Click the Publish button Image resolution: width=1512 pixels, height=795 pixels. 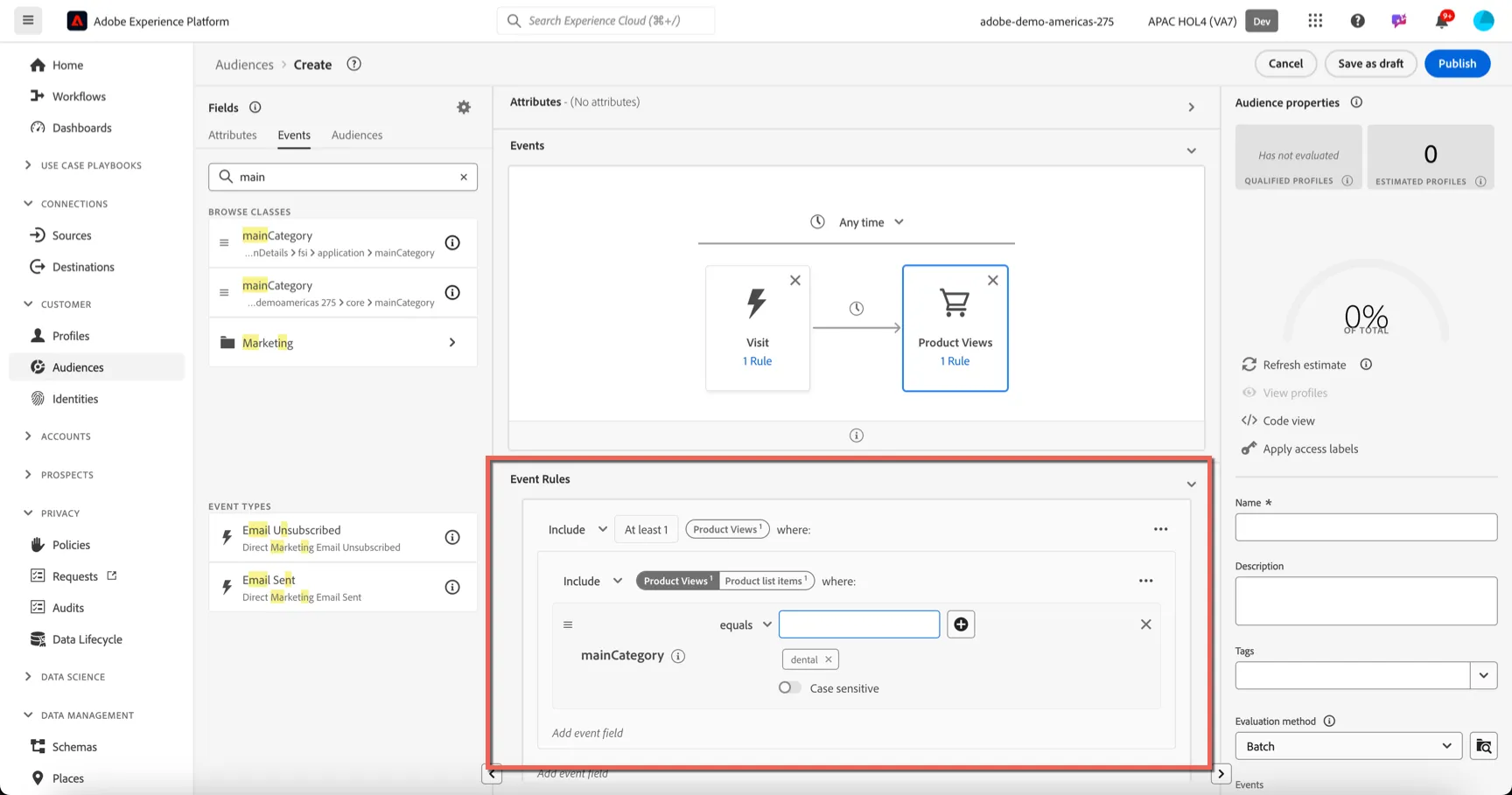click(x=1457, y=63)
